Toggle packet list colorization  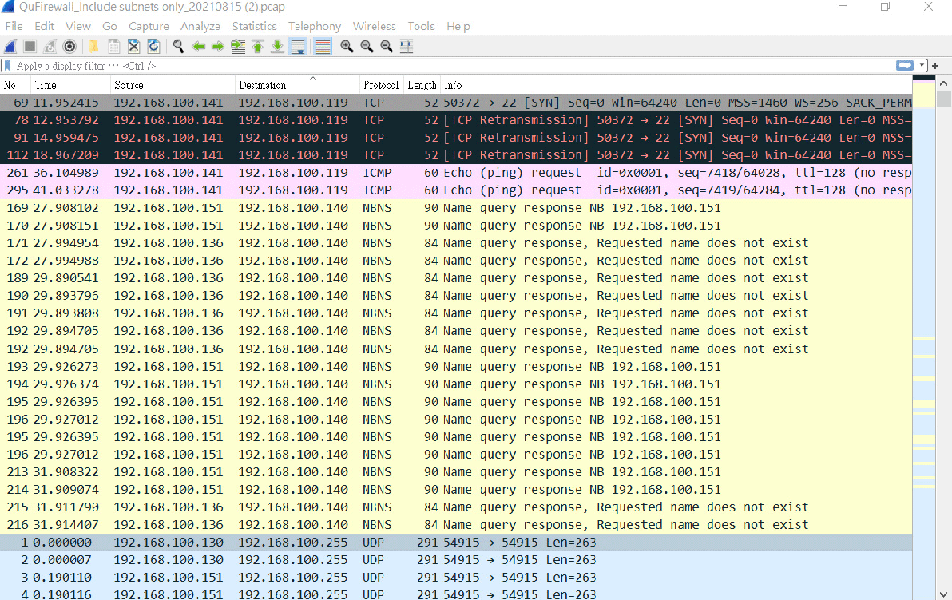tap(322, 47)
